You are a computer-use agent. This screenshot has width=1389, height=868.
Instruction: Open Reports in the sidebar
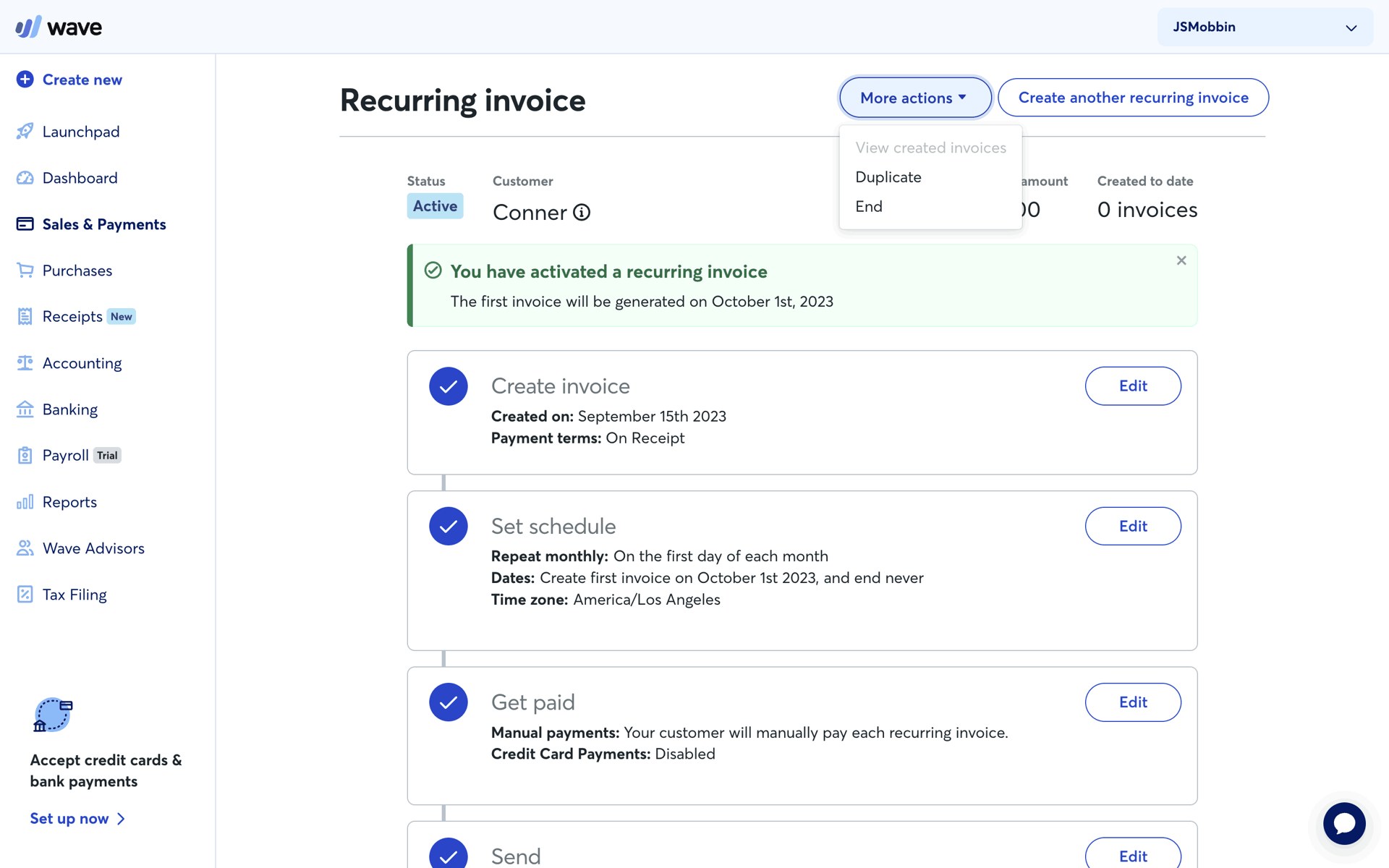click(69, 502)
